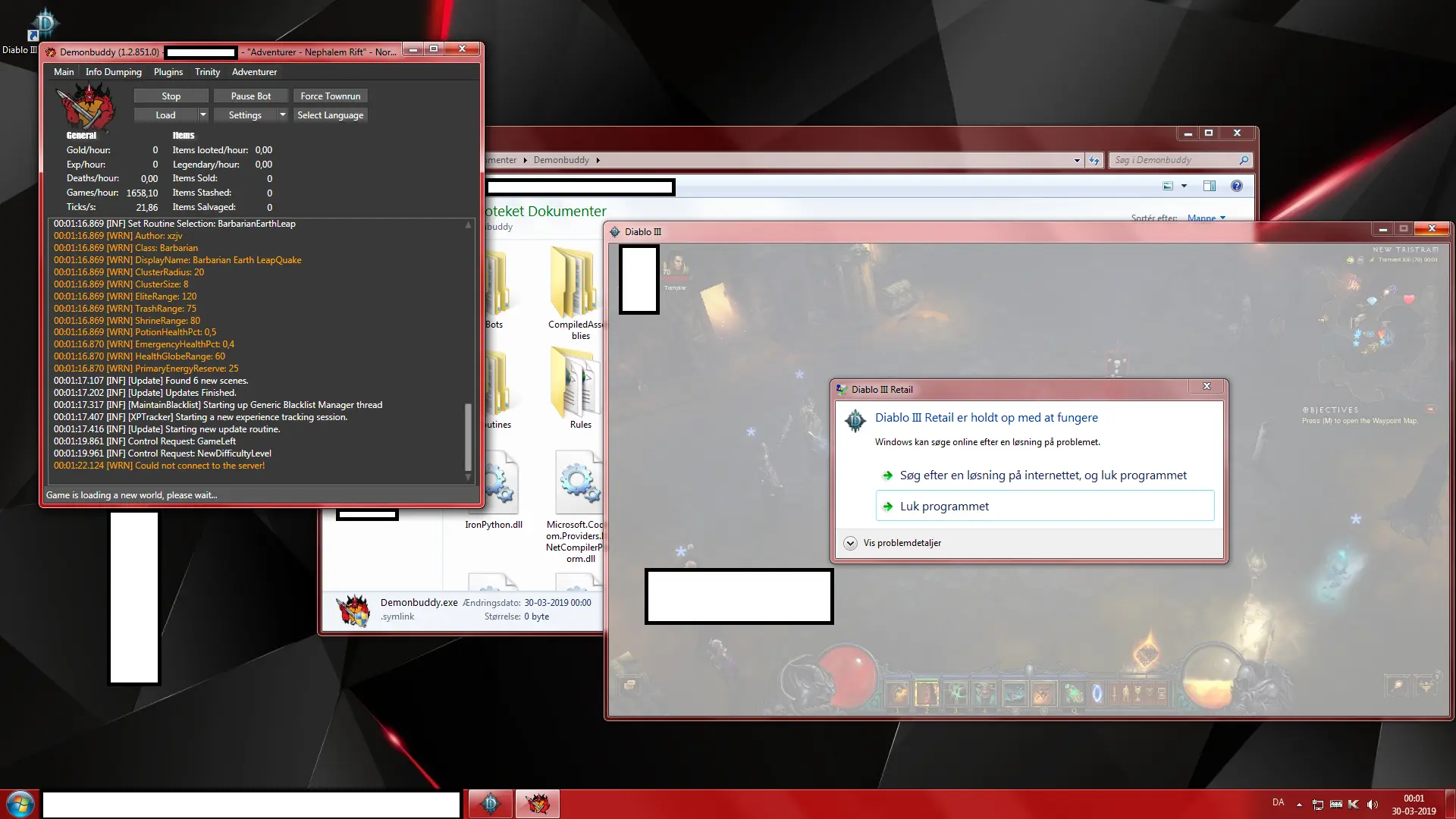Open the Adventurer tab
Image resolution: width=1456 pixels, height=819 pixels.
[254, 72]
